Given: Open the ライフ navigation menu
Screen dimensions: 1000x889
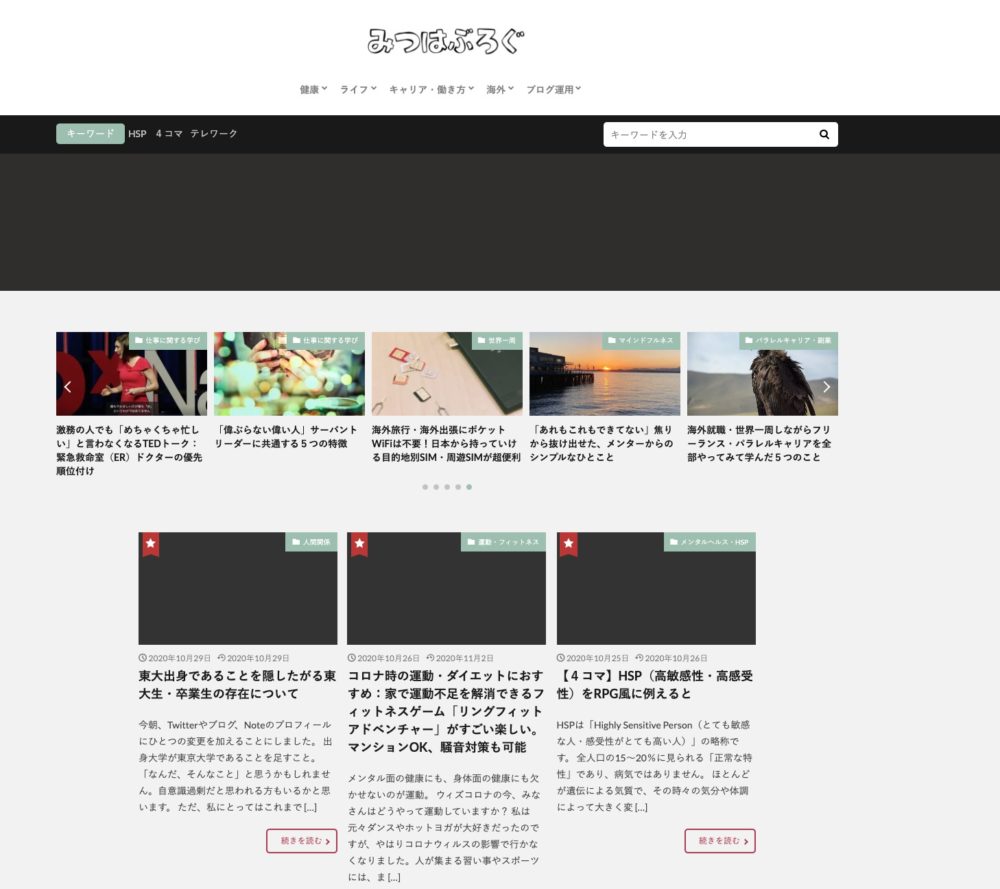Looking at the screenshot, I should click(x=358, y=89).
